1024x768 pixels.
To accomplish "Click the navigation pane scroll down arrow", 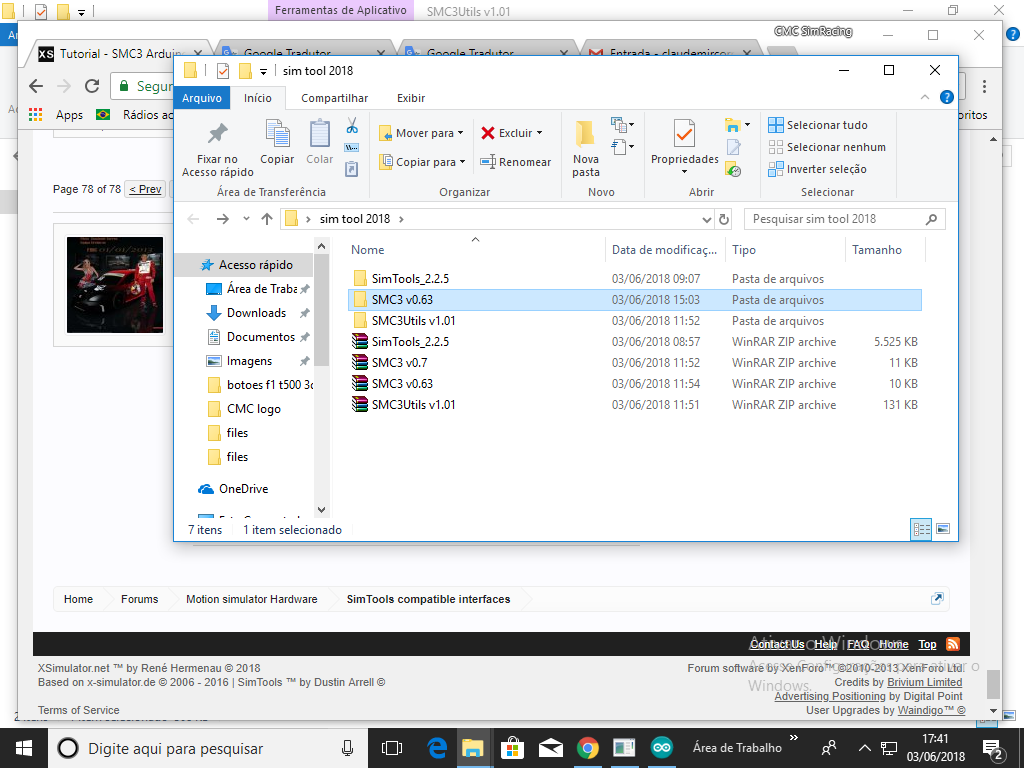I will [321, 509].
